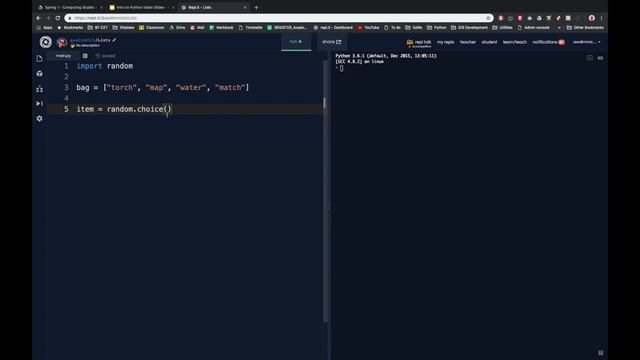
Task: Open iOS Development bookmarks folder
Action: tap(469, 28)
